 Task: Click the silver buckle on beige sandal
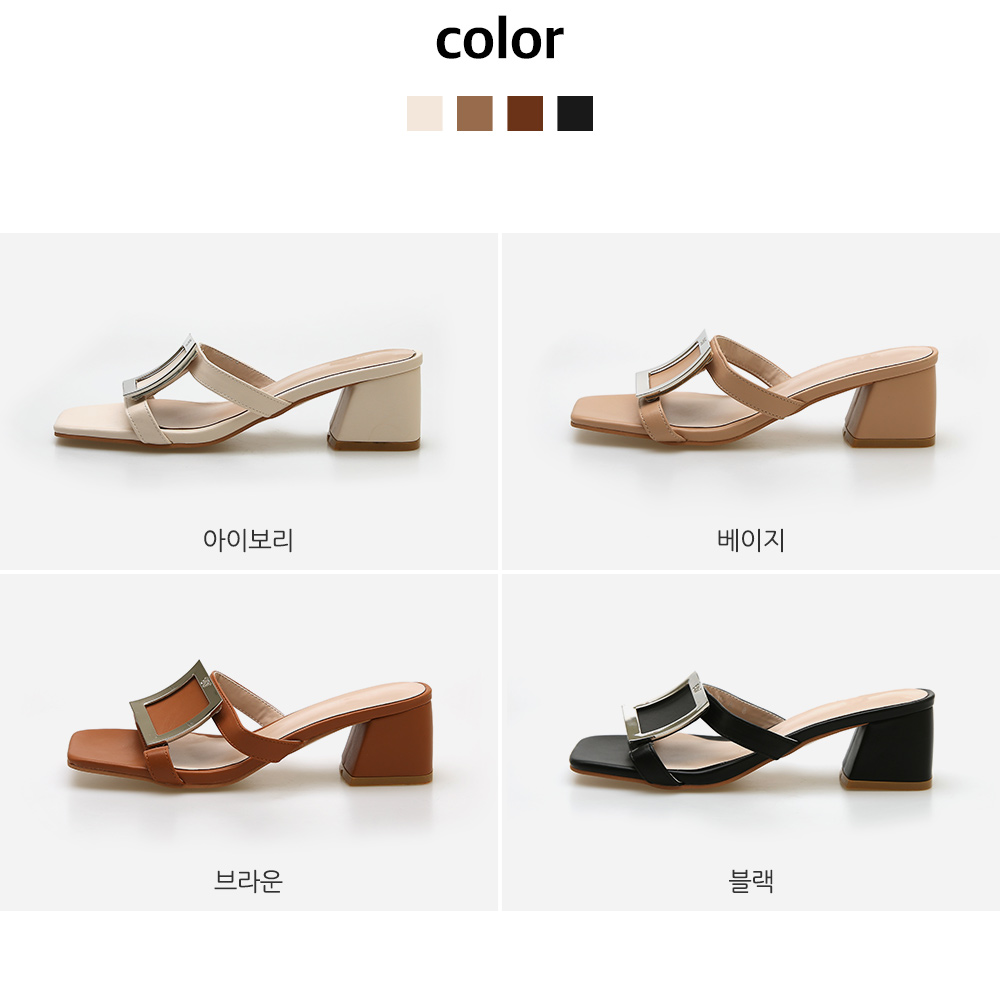point(674,367)
